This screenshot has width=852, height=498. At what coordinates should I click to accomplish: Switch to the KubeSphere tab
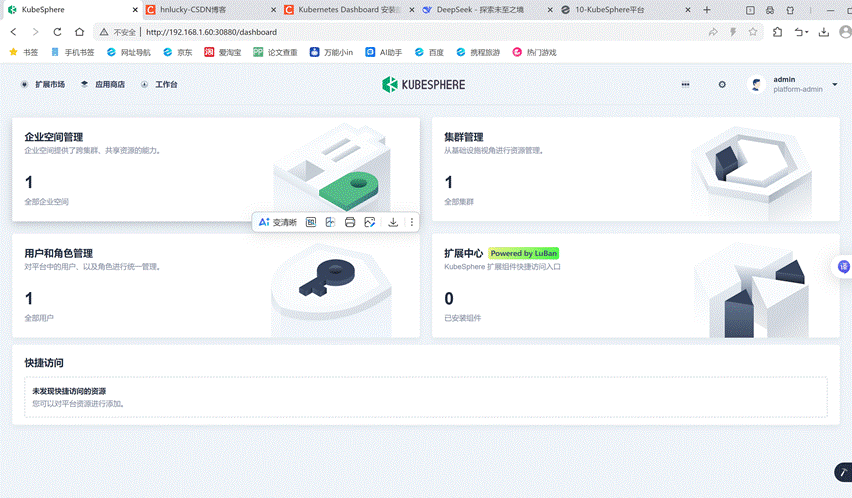tap(71, 10)
